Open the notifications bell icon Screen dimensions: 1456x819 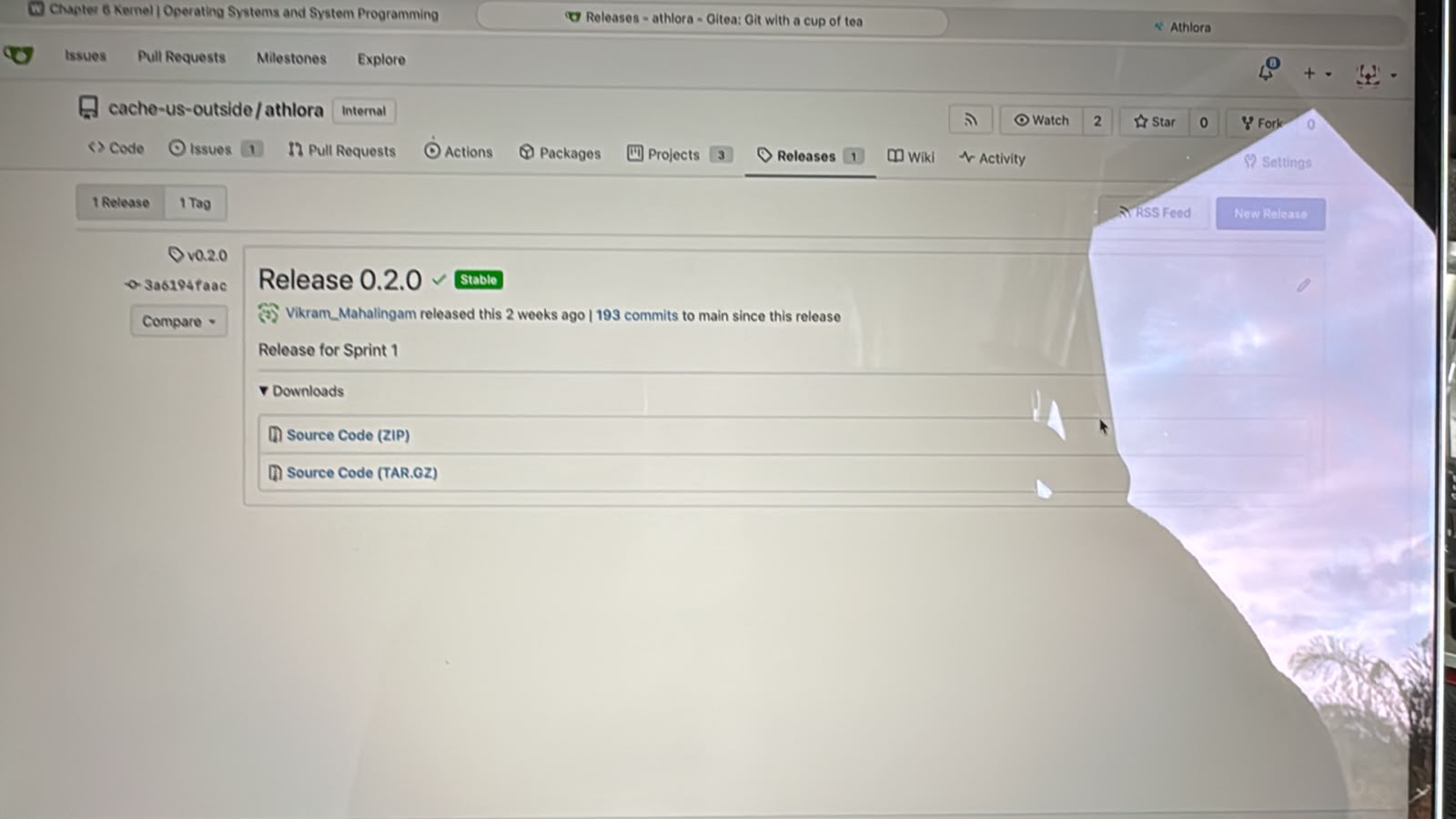[x=1267, y=70]
